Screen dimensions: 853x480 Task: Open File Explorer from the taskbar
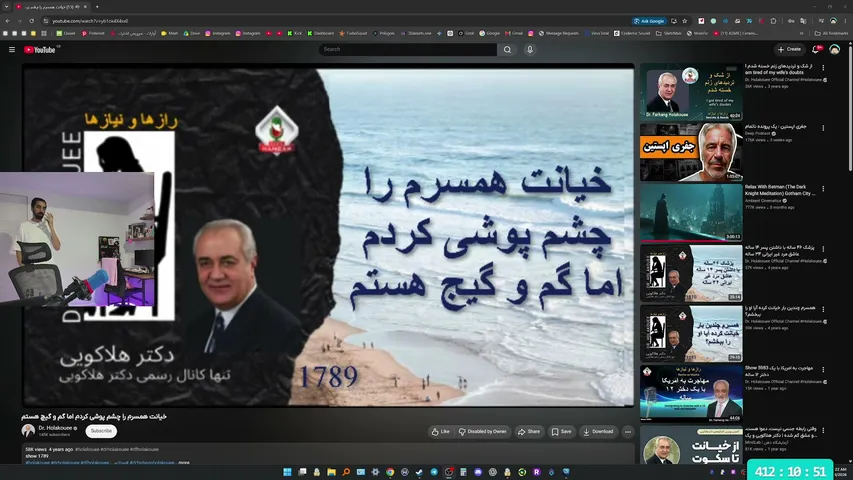(x=331, y=472)
